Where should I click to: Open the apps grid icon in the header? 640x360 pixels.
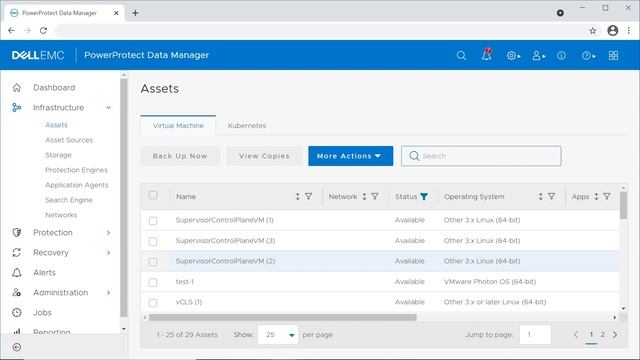(613, 56)
